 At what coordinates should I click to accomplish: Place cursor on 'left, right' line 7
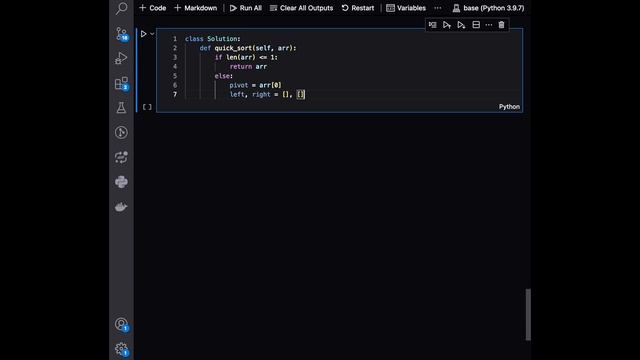tap(250, 95)
